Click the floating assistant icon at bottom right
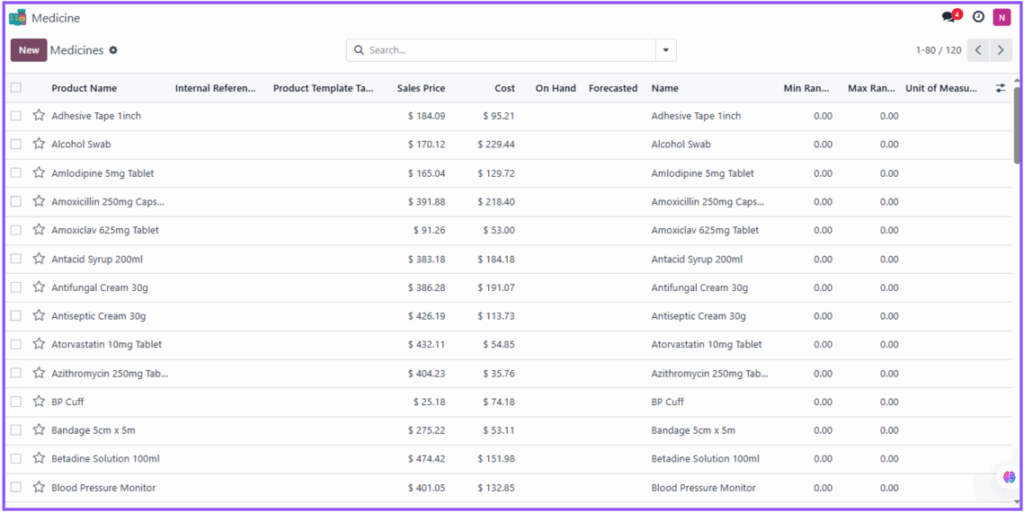1024x512 pixels. (1008, 478)
